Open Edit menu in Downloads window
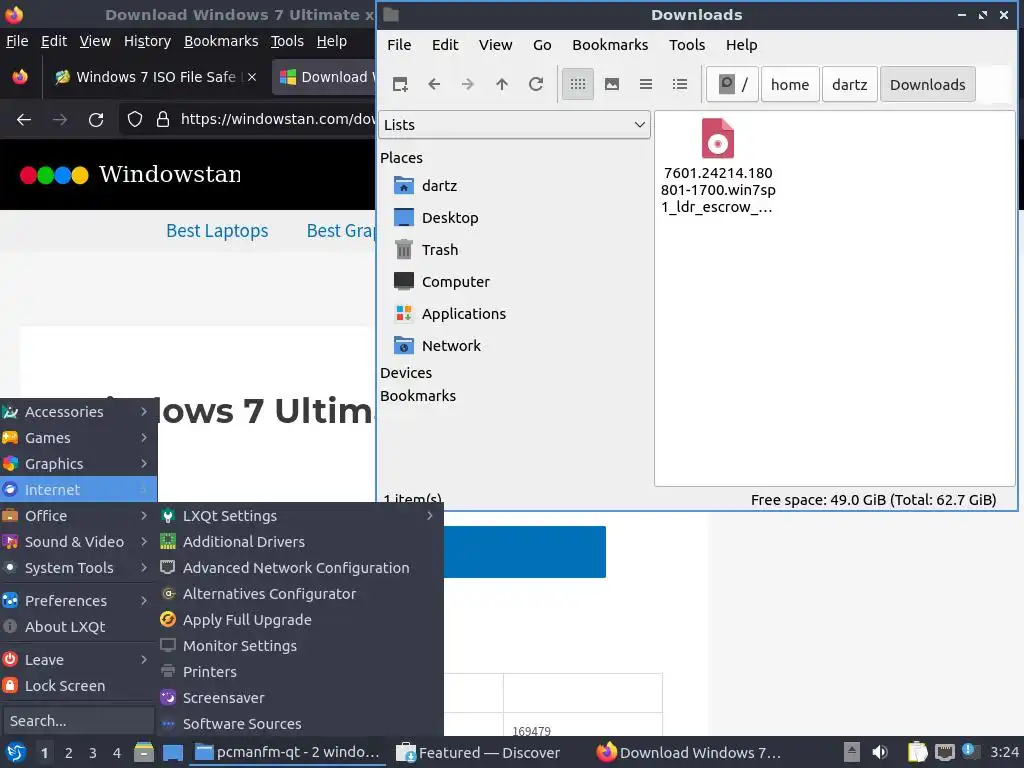Screen dimensions: 1024x768 tap(445, 45)
